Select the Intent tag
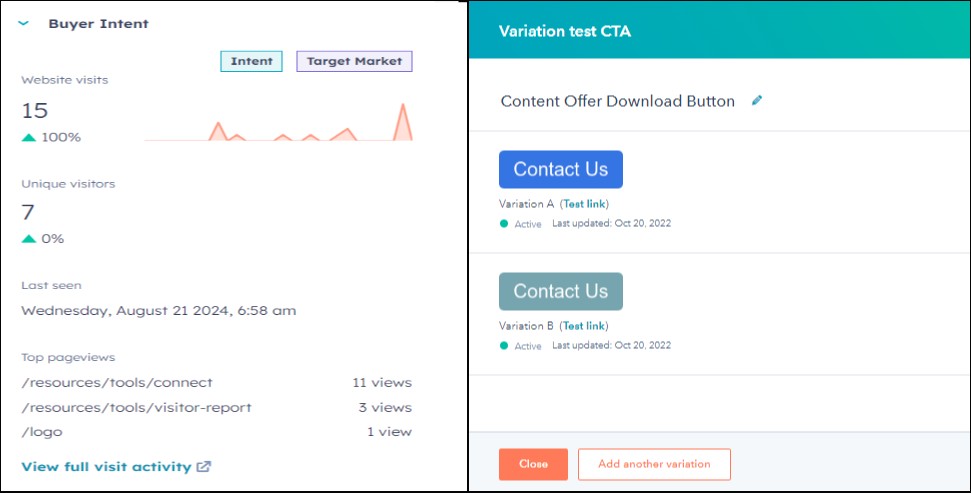This screenshot has height=493, width=971. 251,61
